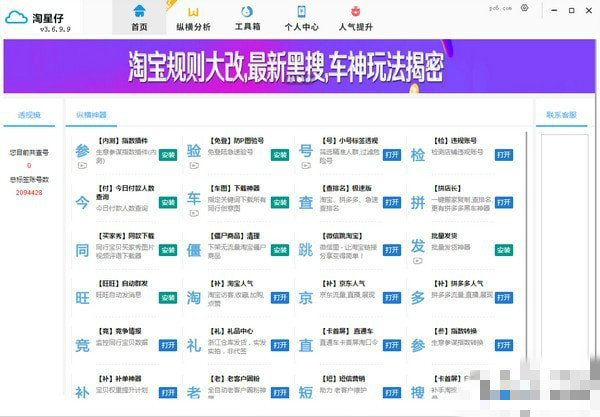Open 【号】小号标签透视 tool
The height and width of the screenshot is (417, 600).
click(x=392, y=155)
